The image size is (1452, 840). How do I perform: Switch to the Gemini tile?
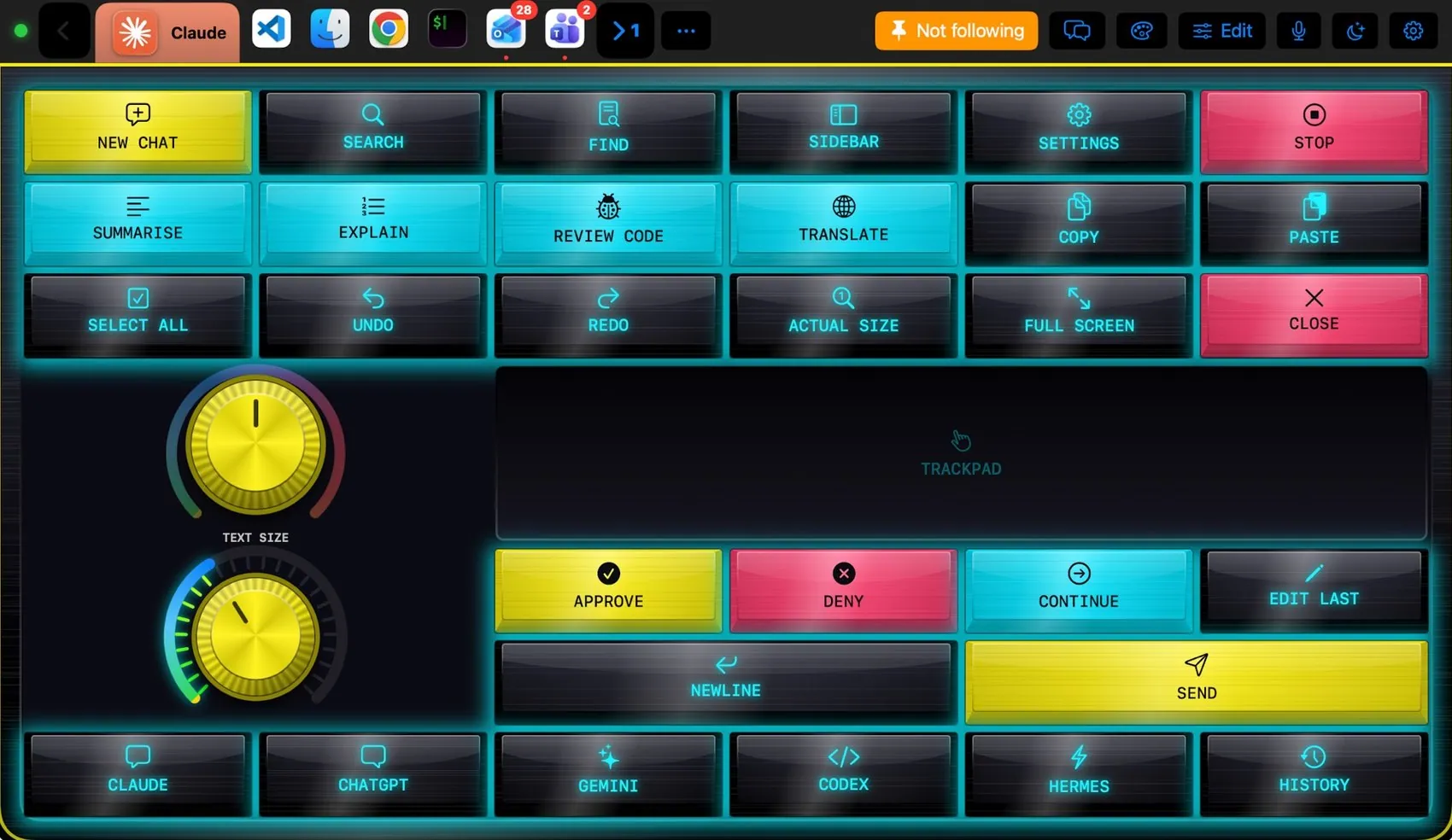(x=608, y=773)
